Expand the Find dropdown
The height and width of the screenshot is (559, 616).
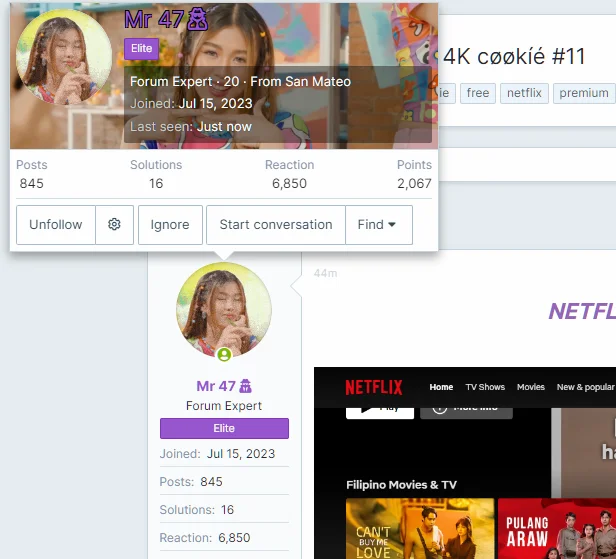click(379, 225)
